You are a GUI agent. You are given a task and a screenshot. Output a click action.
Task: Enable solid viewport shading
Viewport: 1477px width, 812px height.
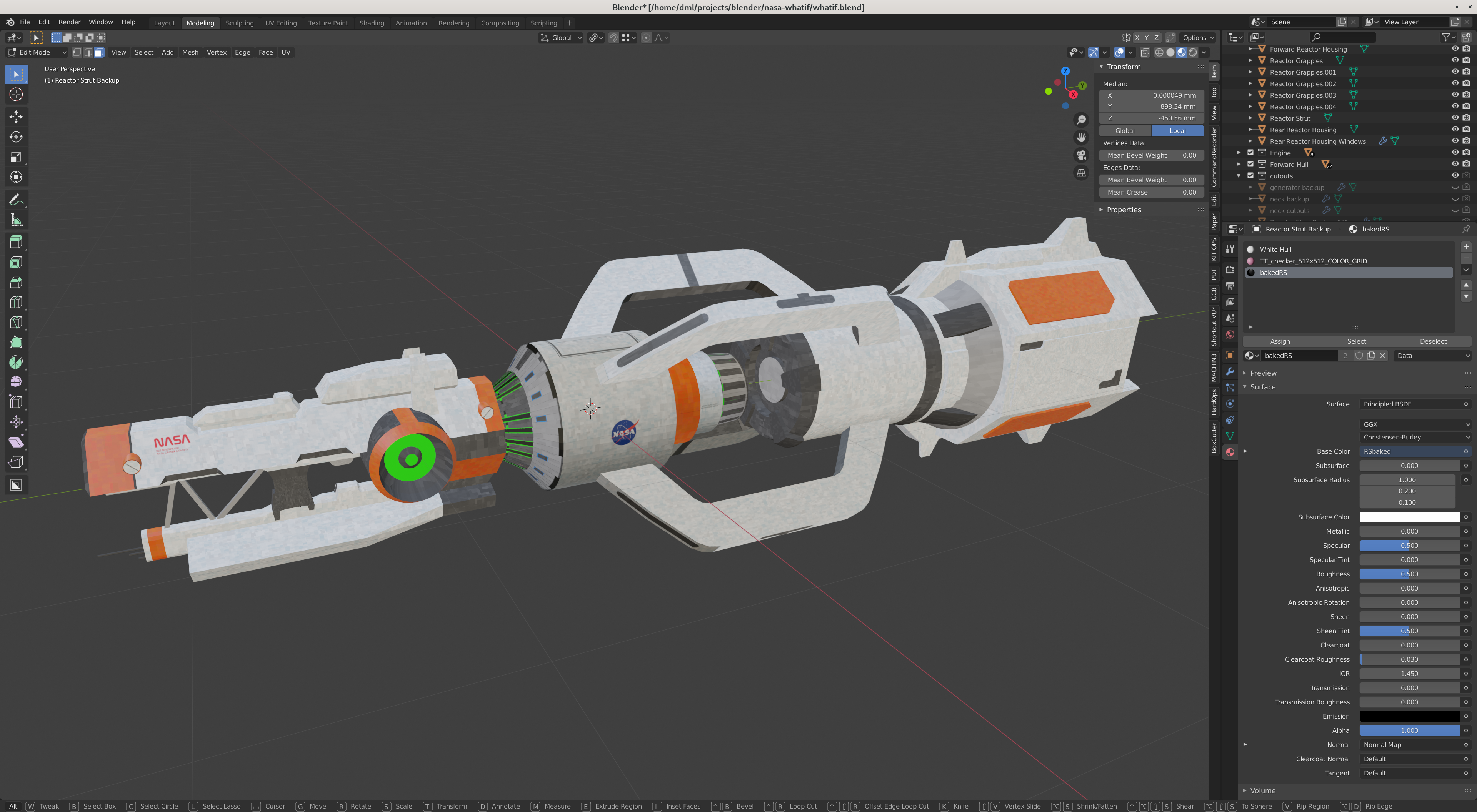coord(1170,52)
